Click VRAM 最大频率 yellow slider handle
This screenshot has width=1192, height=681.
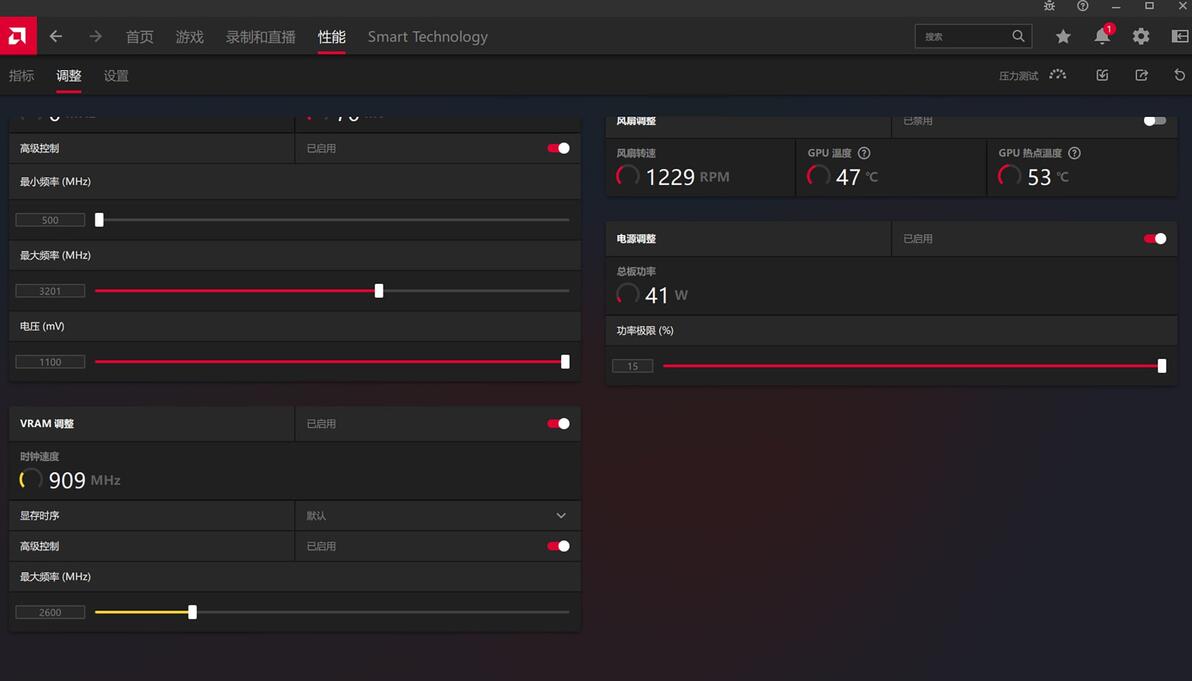(192, 612)
